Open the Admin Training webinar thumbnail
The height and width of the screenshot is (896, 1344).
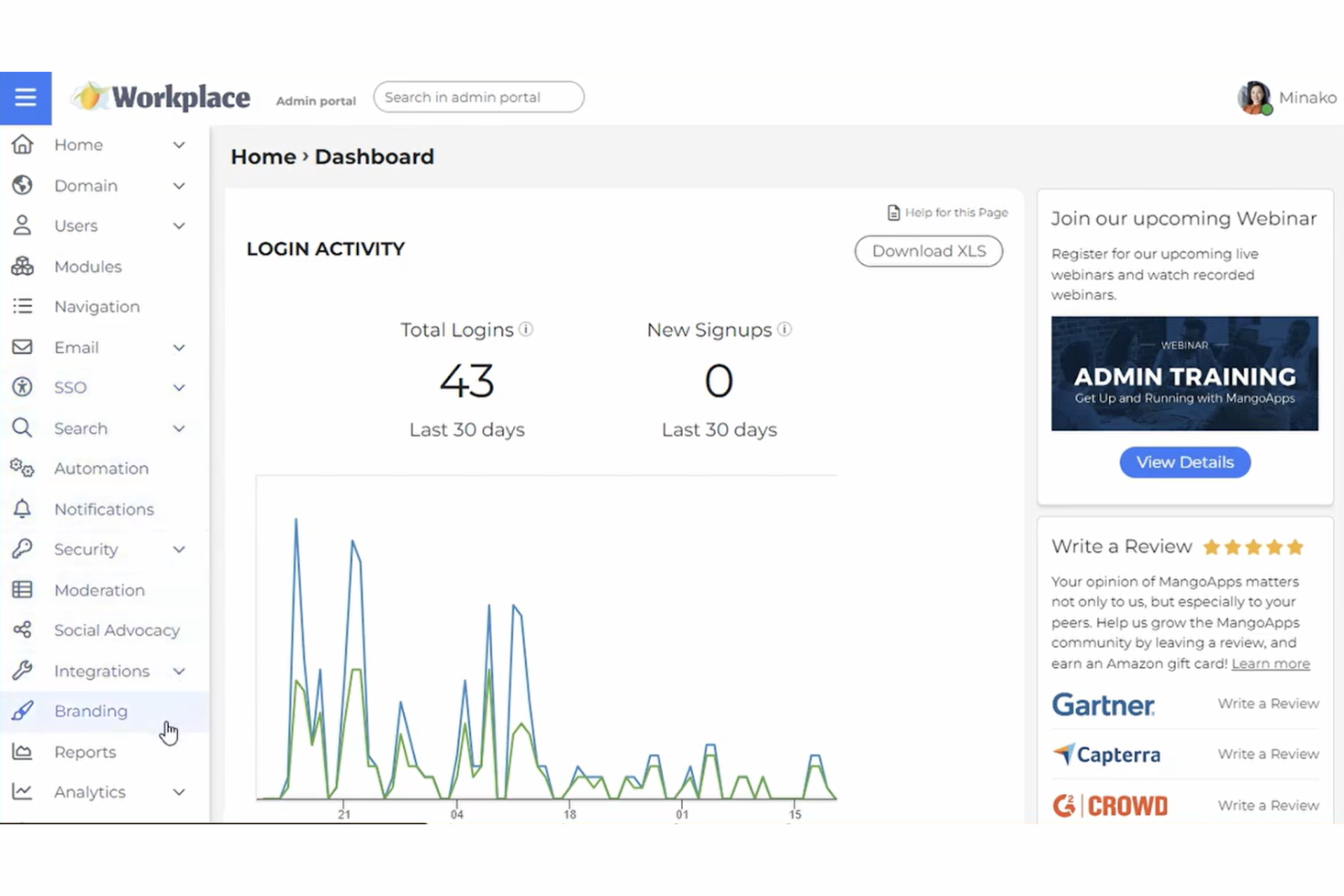1184,373
